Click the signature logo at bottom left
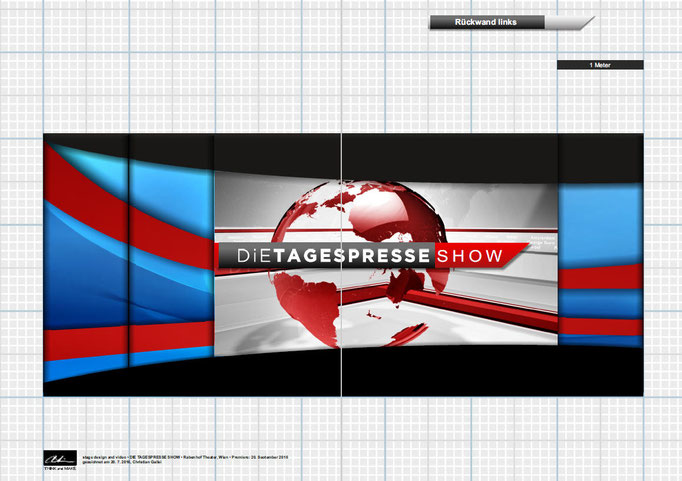The image size is (682, 481). 60,458
